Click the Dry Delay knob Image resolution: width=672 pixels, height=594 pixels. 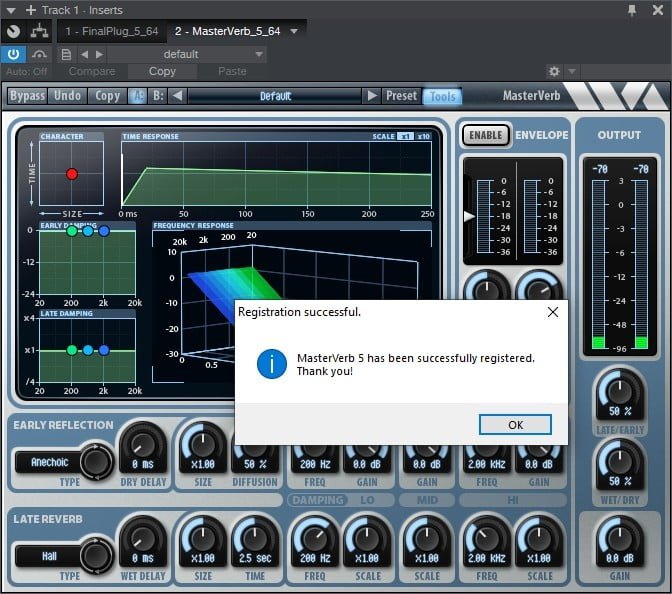coord(142,445)
